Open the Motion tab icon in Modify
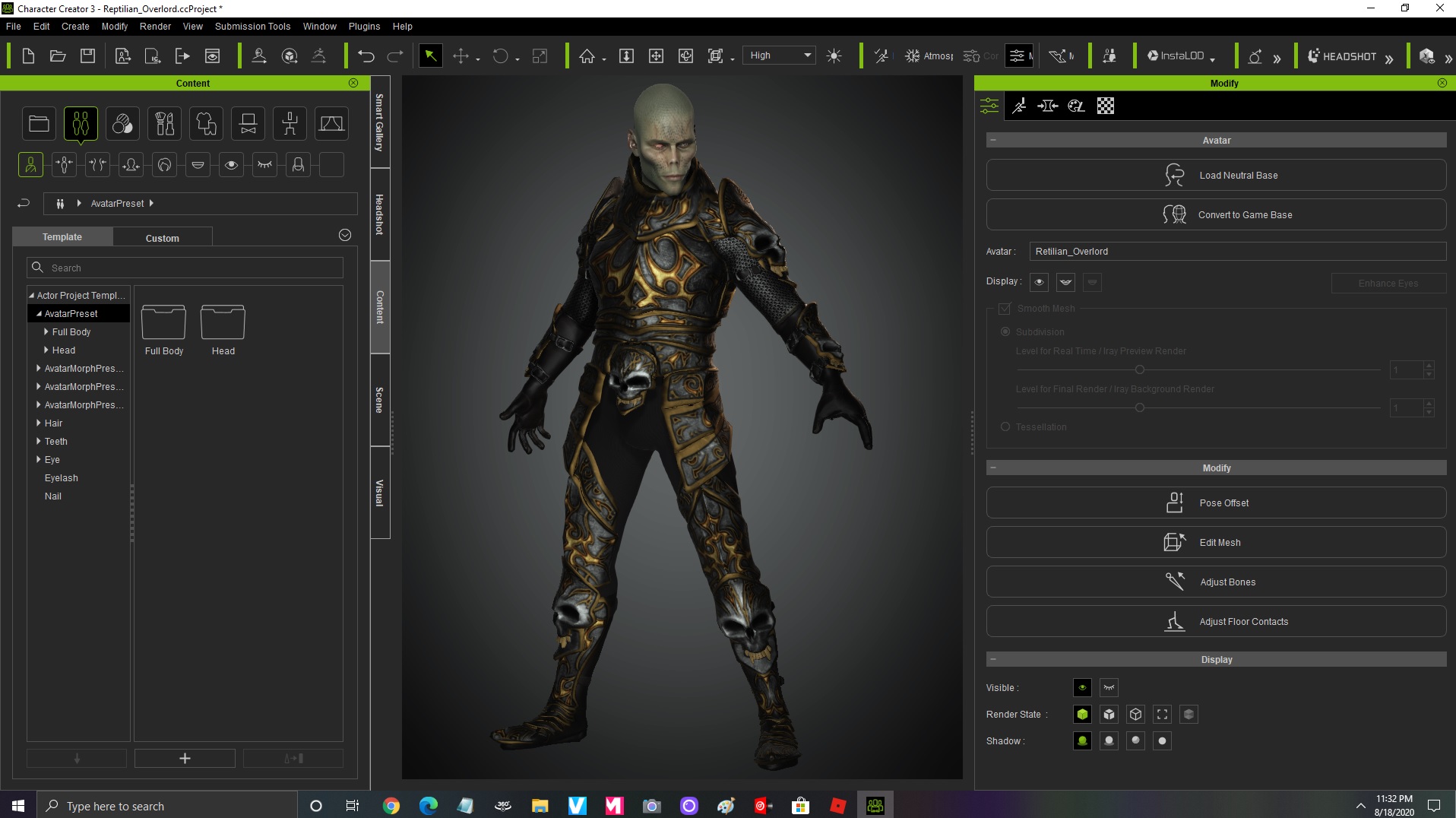The width and height of the screenshot is (1456, 818). [1019, 106]
